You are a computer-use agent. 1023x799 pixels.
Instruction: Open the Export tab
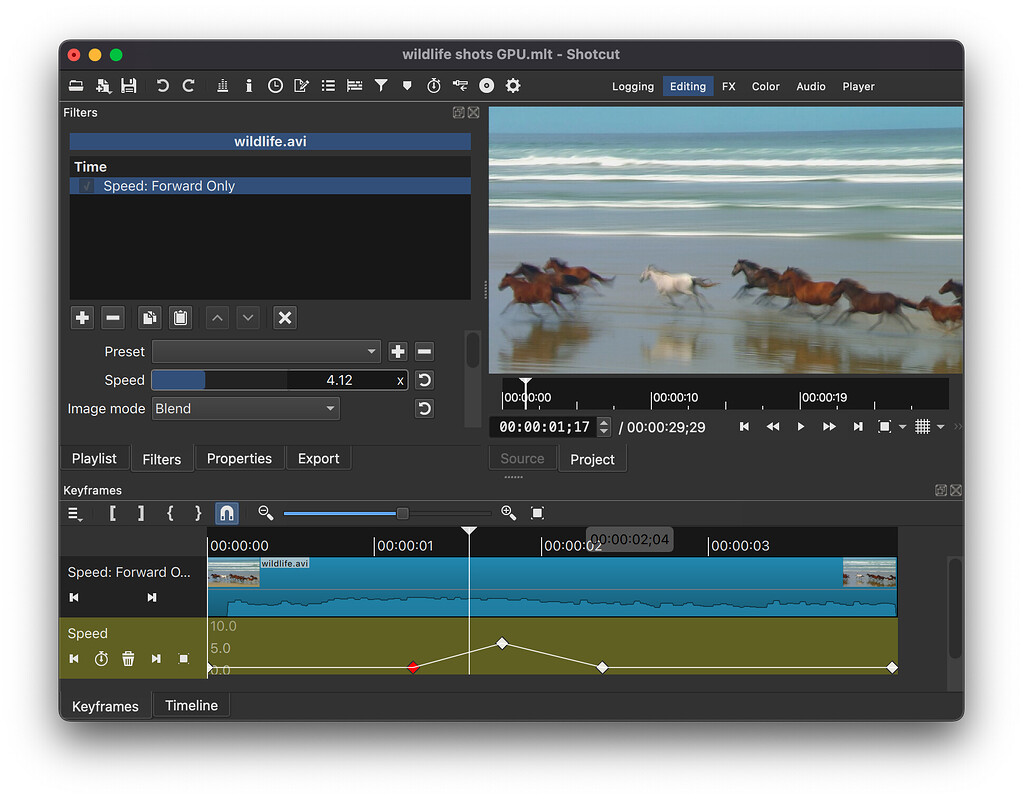tap(318, 458)
